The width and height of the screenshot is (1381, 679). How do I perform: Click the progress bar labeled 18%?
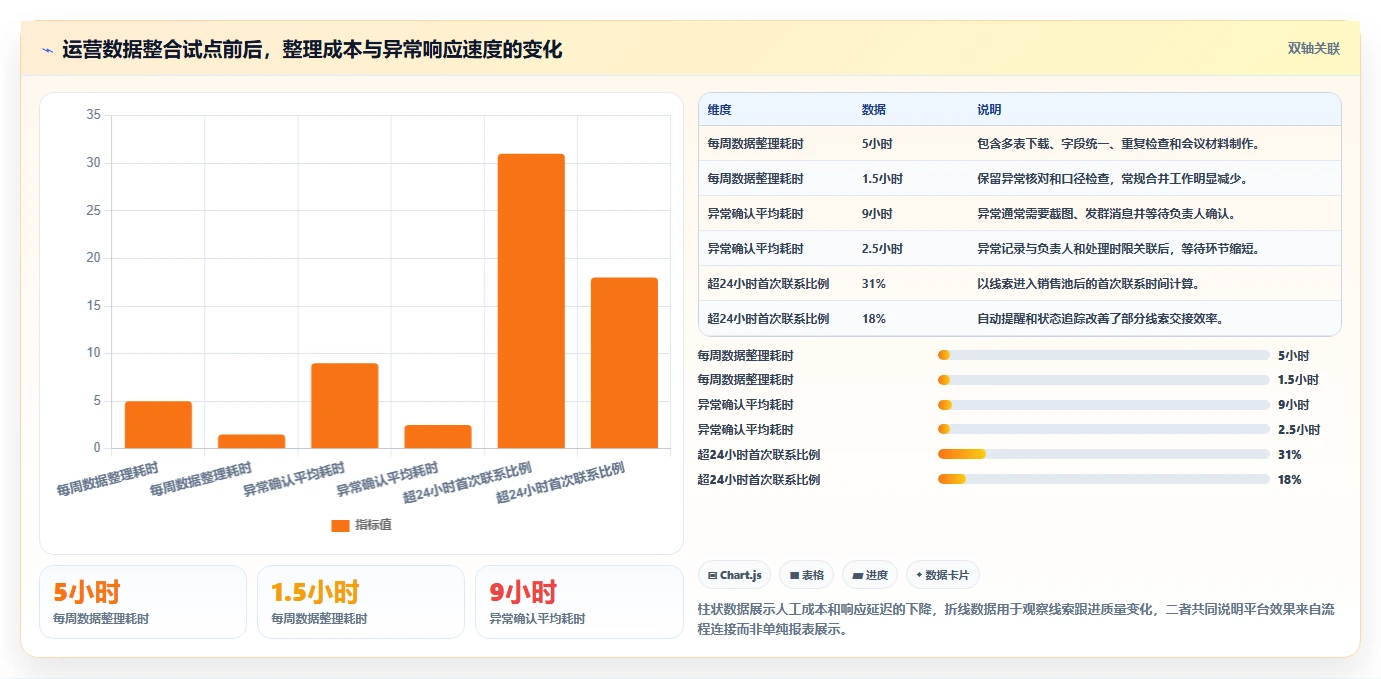click(x=1104, y=479)
